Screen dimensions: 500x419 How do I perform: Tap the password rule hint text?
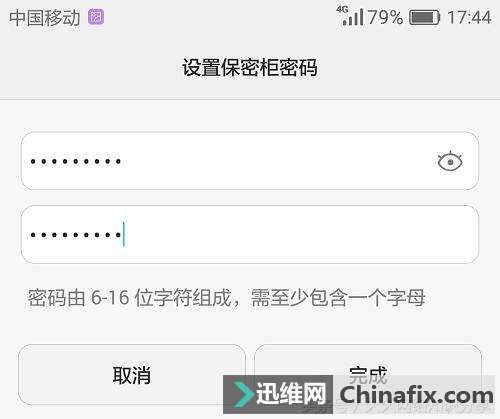click(226, 298)
